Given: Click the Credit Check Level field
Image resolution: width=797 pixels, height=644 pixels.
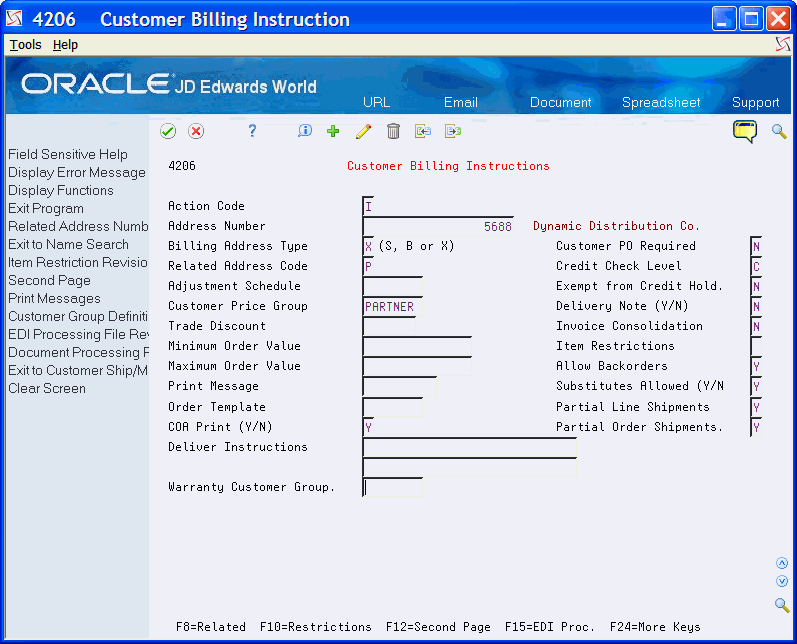Looking at the screenshot, I should [756, 266].
